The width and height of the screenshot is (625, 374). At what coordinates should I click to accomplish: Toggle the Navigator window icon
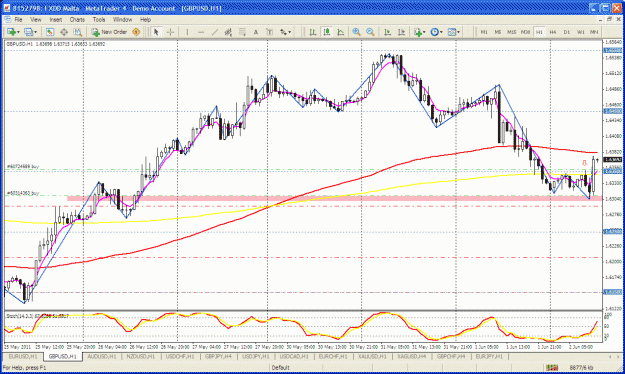64,32
